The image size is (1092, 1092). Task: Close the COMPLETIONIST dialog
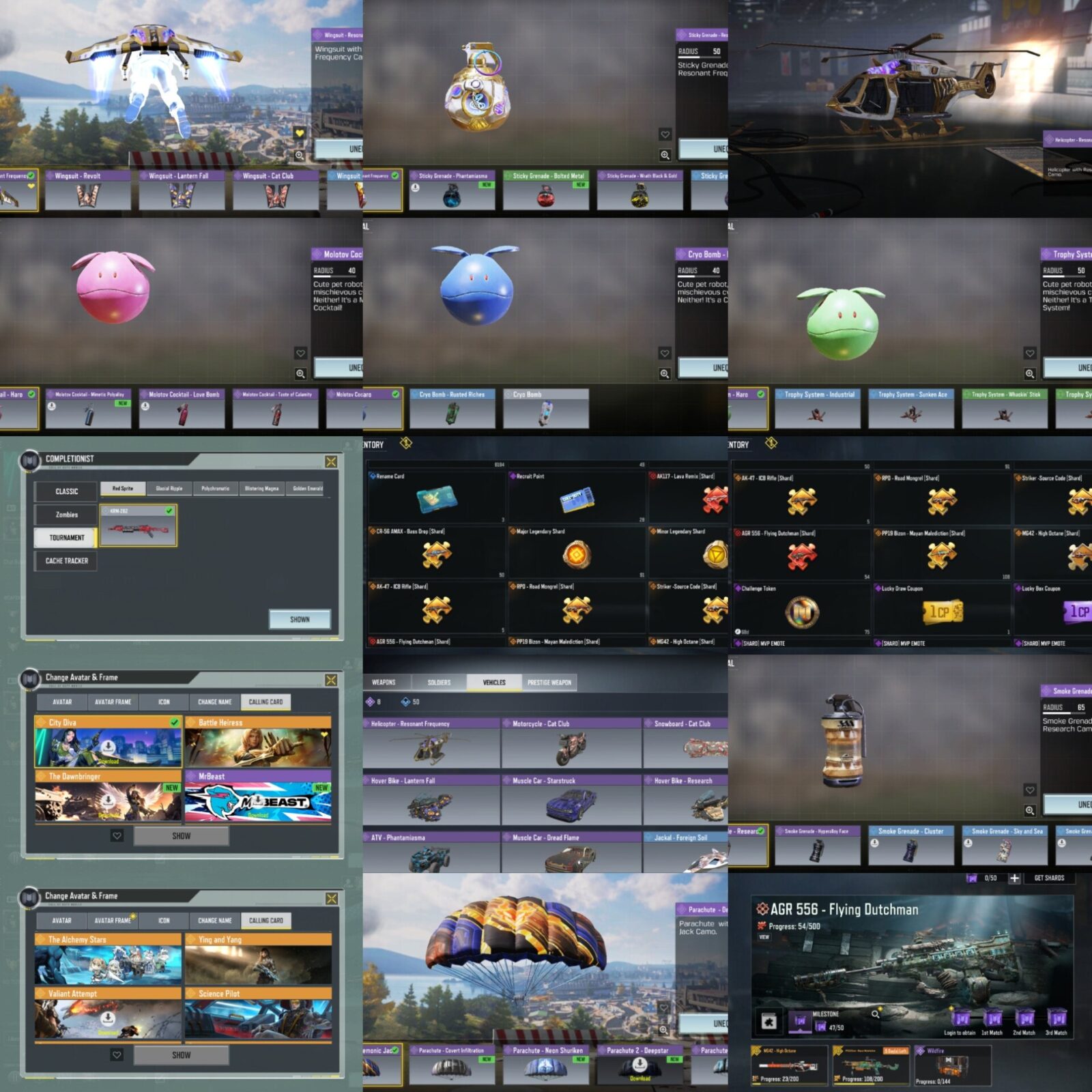coord(331,462)
